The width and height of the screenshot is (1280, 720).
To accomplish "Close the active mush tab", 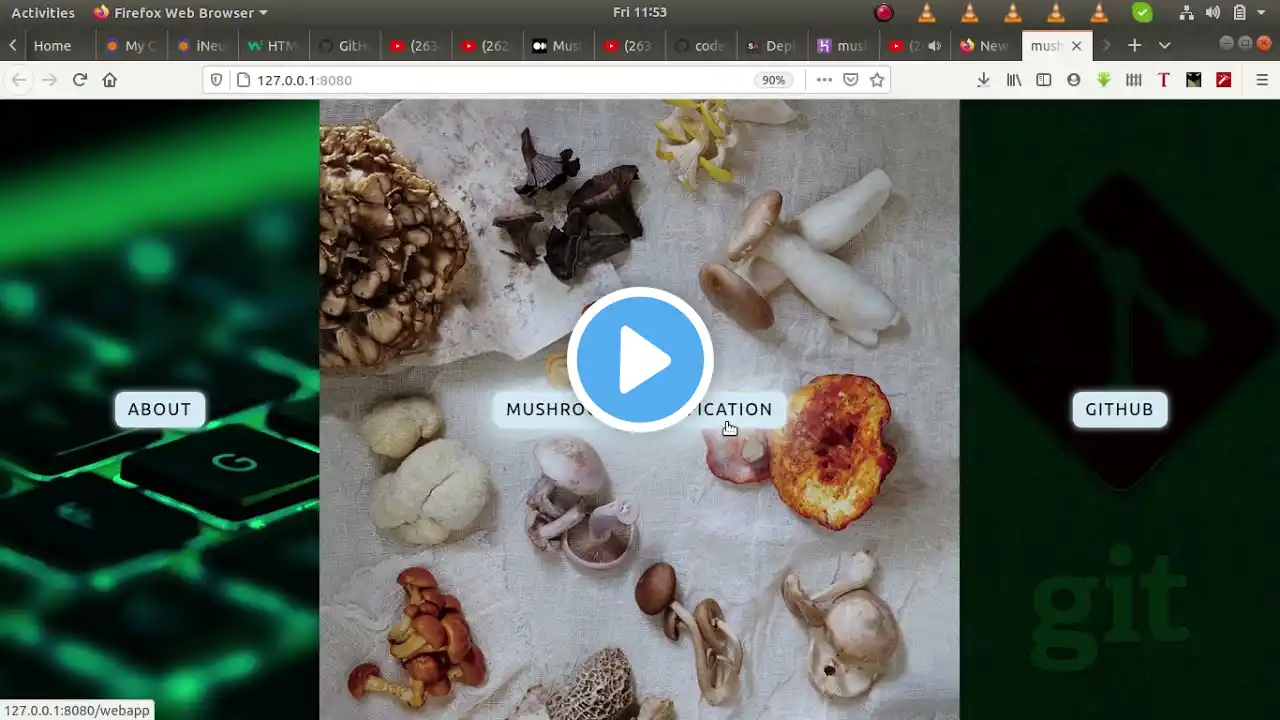I will click(x=1076, y=46).
